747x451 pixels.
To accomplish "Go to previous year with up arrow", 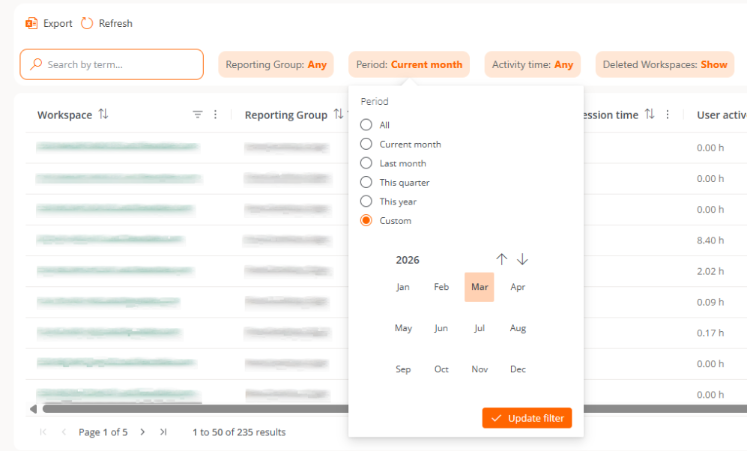I will coord(502,259).
